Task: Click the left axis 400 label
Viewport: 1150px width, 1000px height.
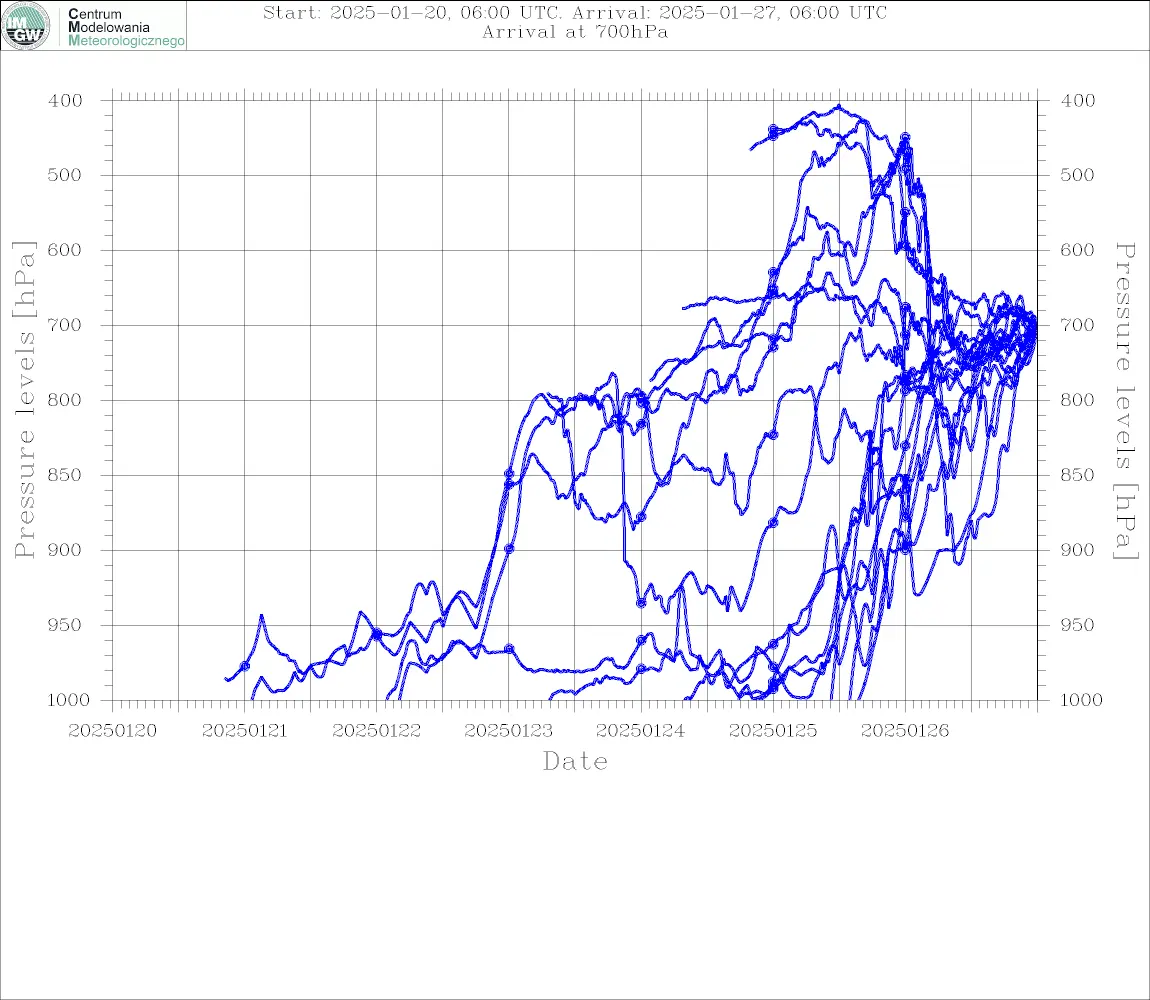Action: pos(65,101)
